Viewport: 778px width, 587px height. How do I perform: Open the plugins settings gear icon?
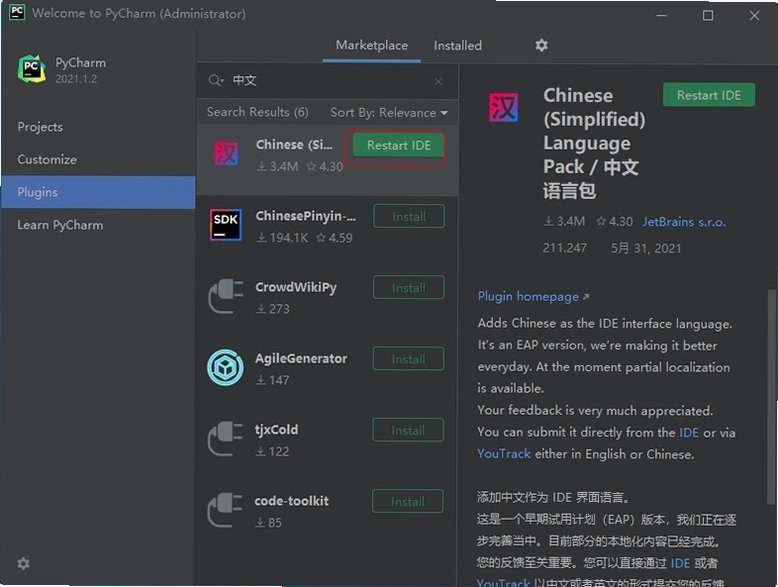pos(541,45)
